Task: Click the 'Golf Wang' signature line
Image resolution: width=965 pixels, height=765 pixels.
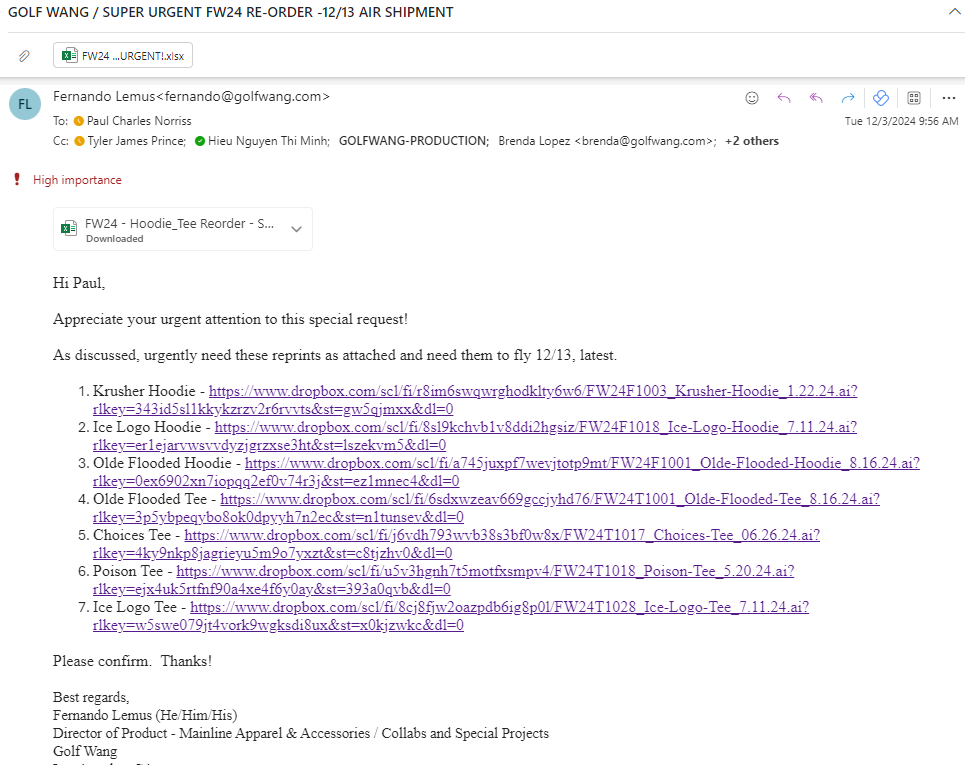Action: 85,751
